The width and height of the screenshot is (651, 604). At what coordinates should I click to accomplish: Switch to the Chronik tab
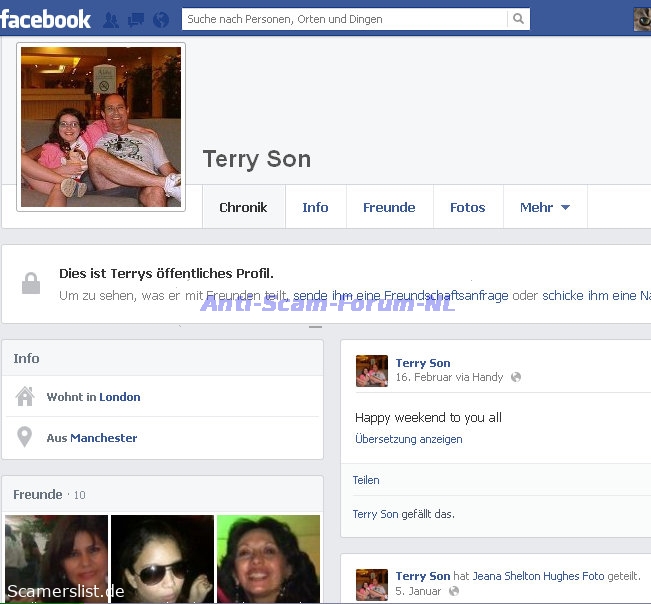pos(243,208)
